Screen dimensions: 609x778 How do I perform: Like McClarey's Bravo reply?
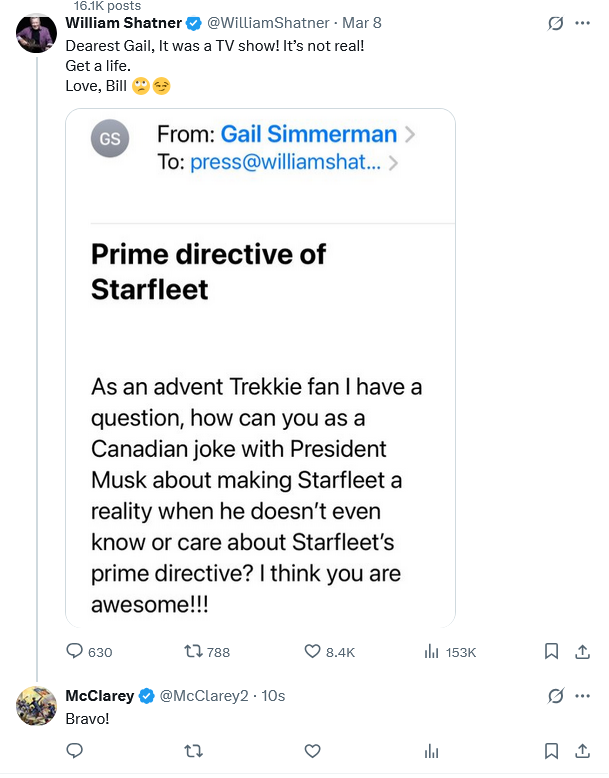point(312,750)
